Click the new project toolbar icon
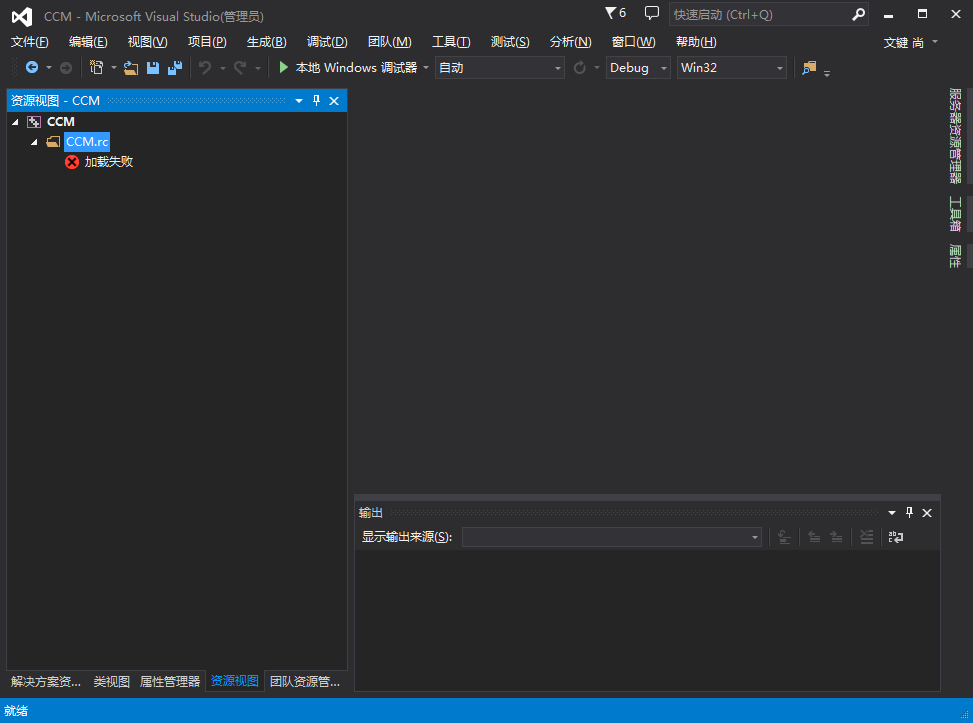Screen dimensions: 973x723 click(96, 67)
